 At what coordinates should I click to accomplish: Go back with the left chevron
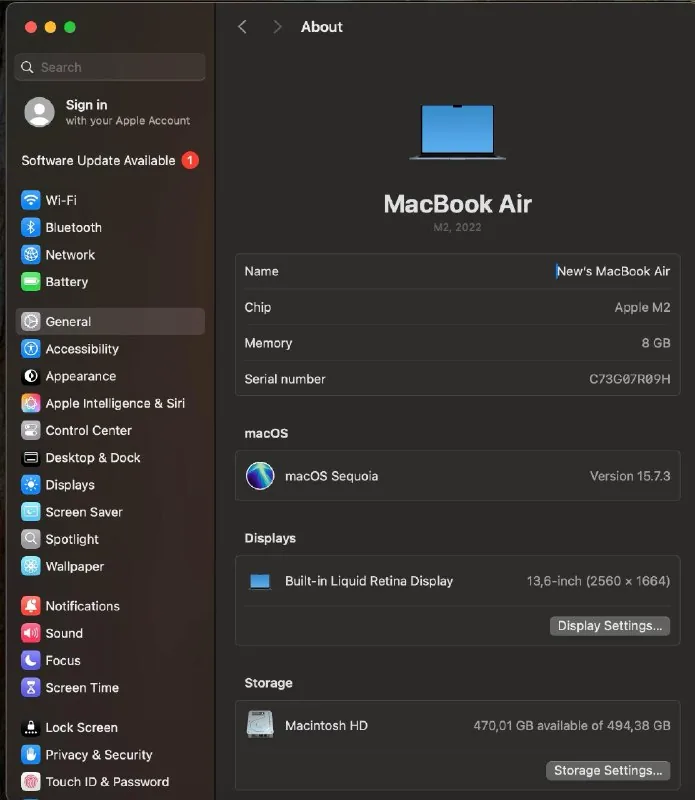pos(242,27)
